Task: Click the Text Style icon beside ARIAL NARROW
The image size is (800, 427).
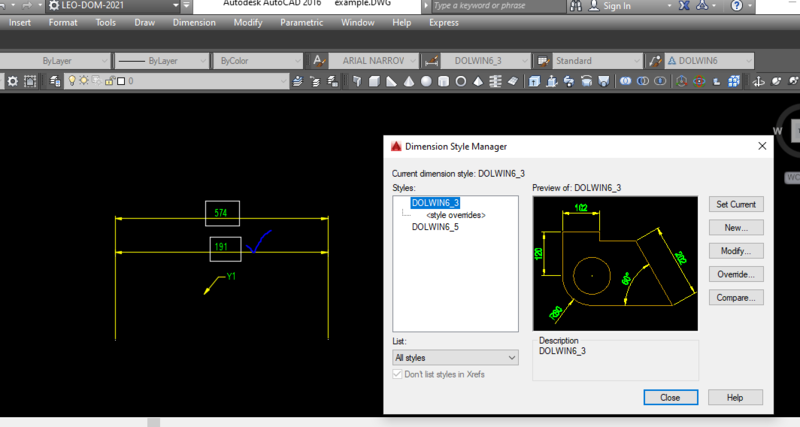Action: (320, 60)
